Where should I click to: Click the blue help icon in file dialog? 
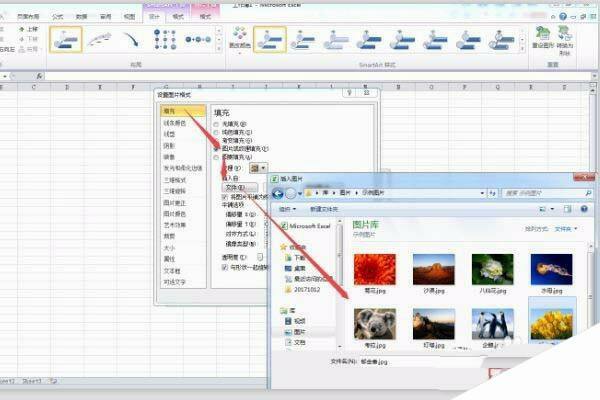584,209
